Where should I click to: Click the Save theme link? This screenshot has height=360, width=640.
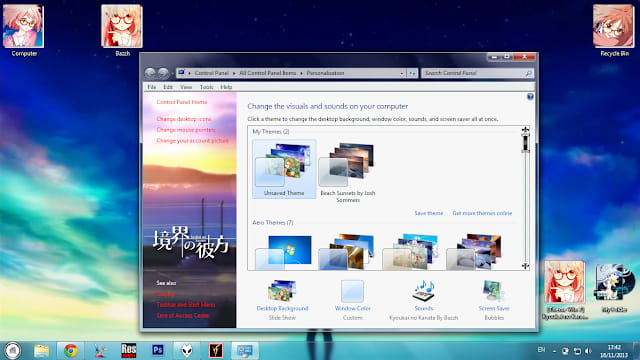coord(429,213)
